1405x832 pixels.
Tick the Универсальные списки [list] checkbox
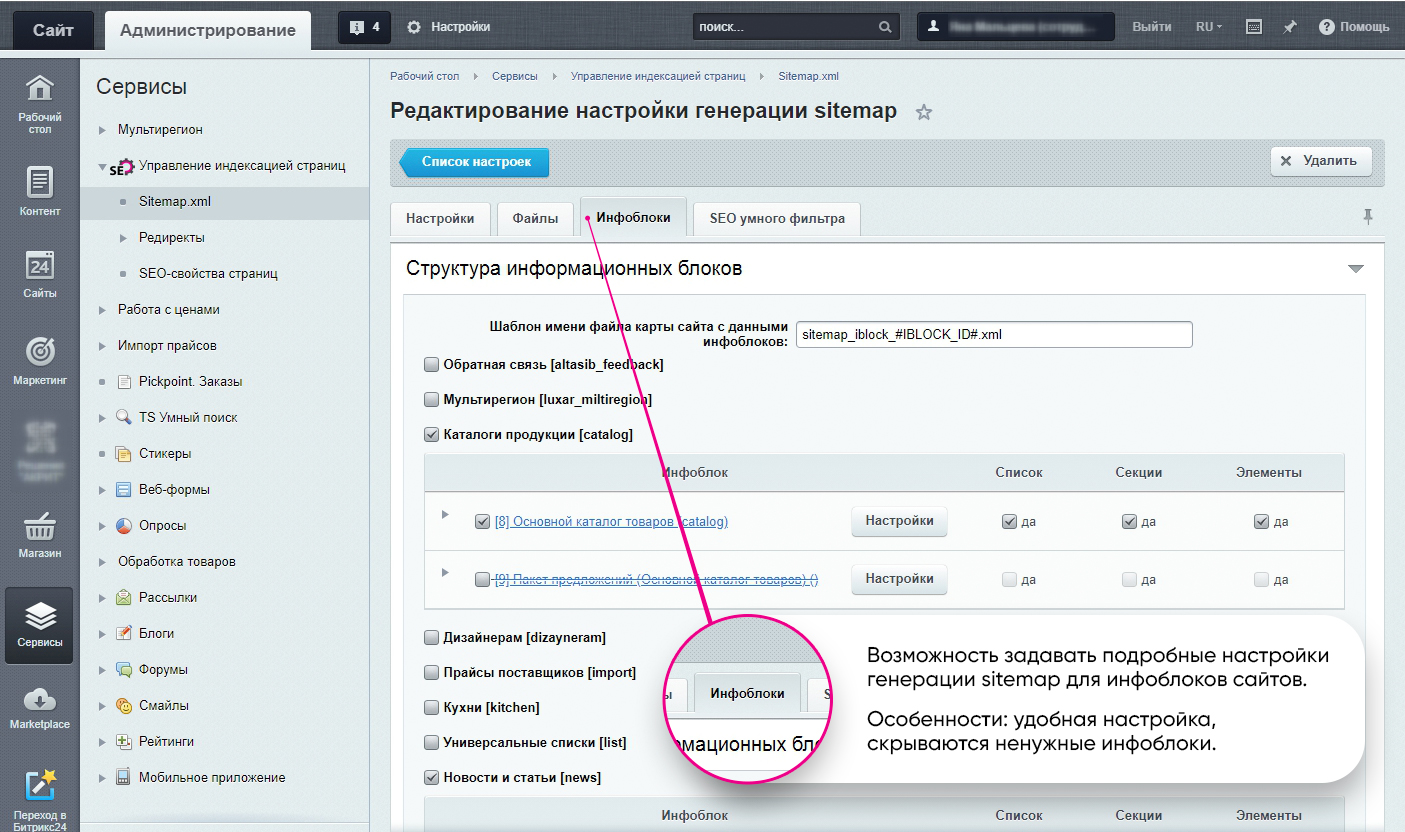[x=432, y=743]
